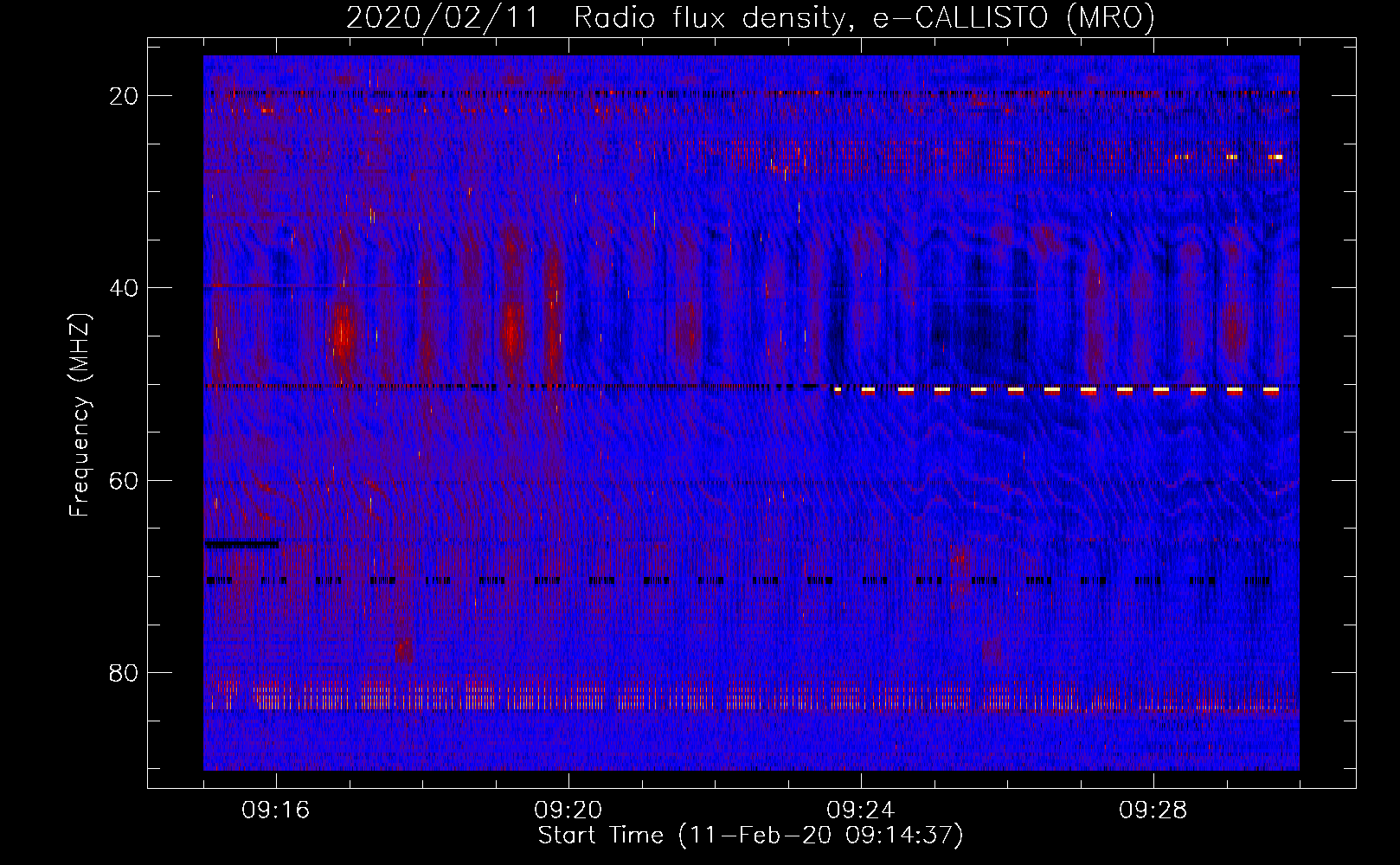Click the time tick label 09:24

pyautogui.click(x=861, y=811)
